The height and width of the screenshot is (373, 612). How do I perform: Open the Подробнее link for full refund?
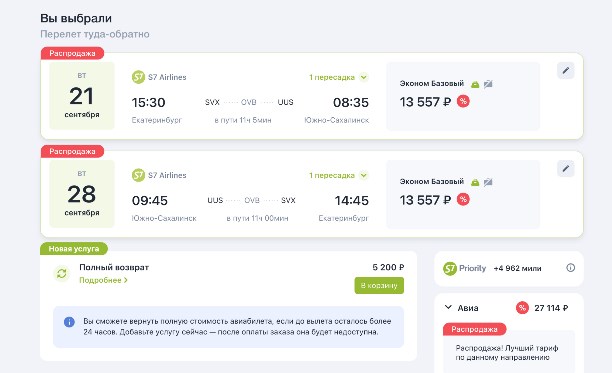103,280
